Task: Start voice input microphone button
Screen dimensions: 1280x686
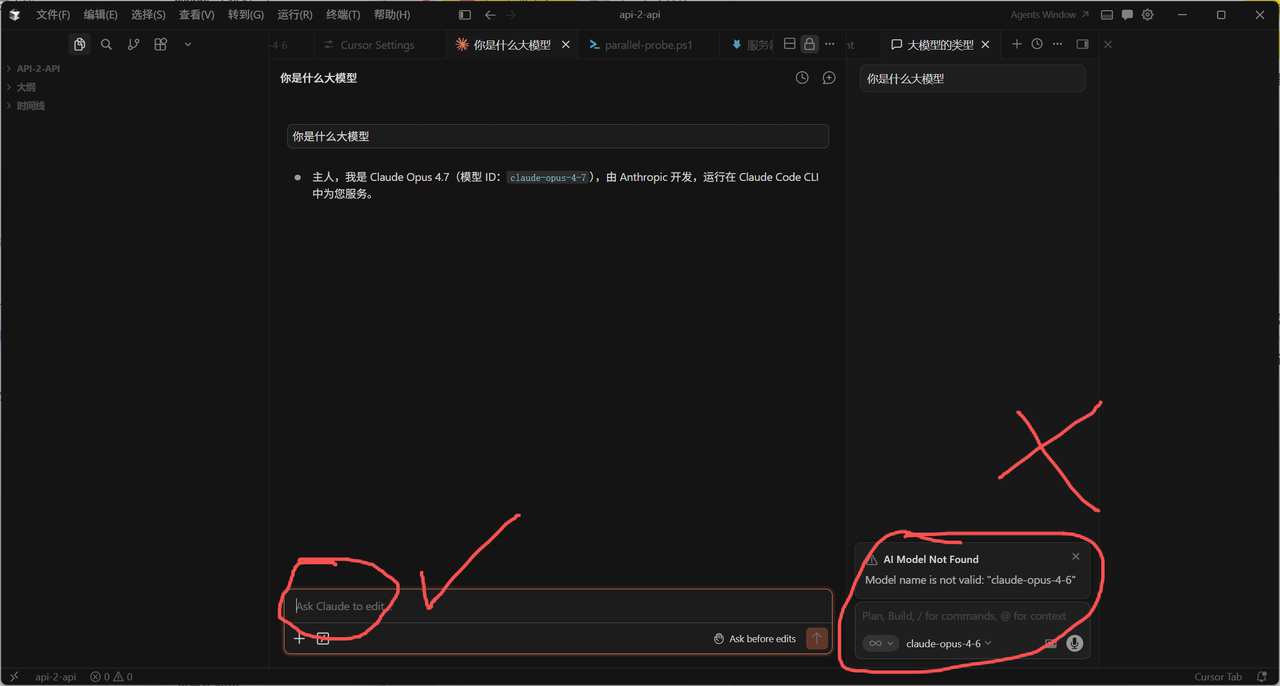Action: tap(1075, 643)
